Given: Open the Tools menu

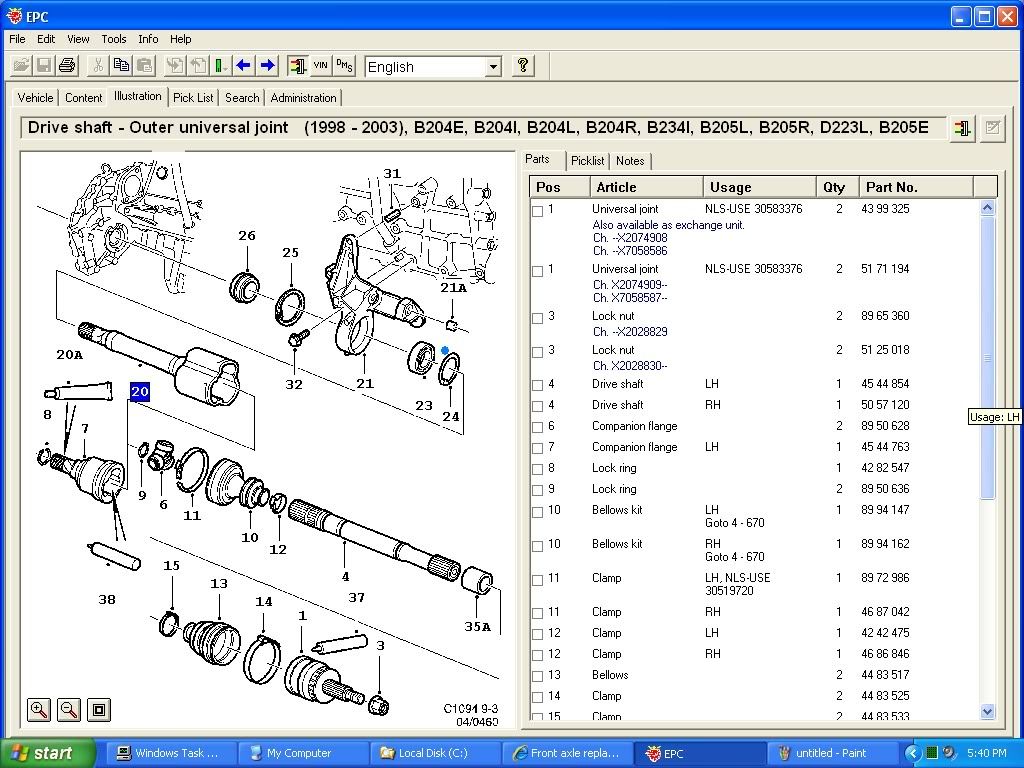Looking at the screenshot, I should point(113,39).
